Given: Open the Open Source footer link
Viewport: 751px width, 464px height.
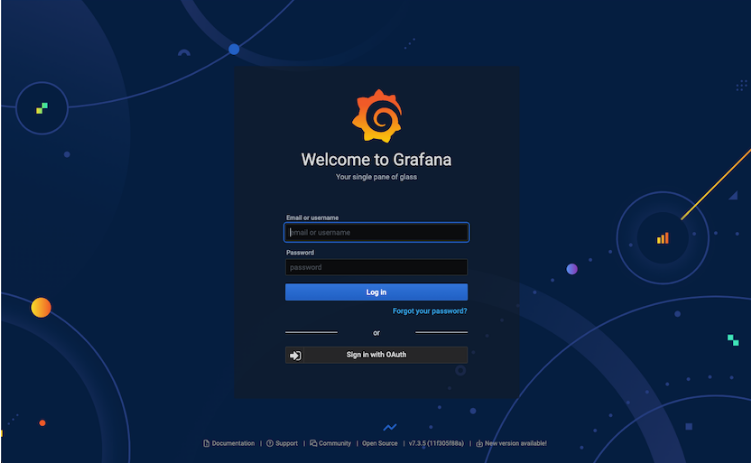Looking at the screenshot, I should coord(380,443).
